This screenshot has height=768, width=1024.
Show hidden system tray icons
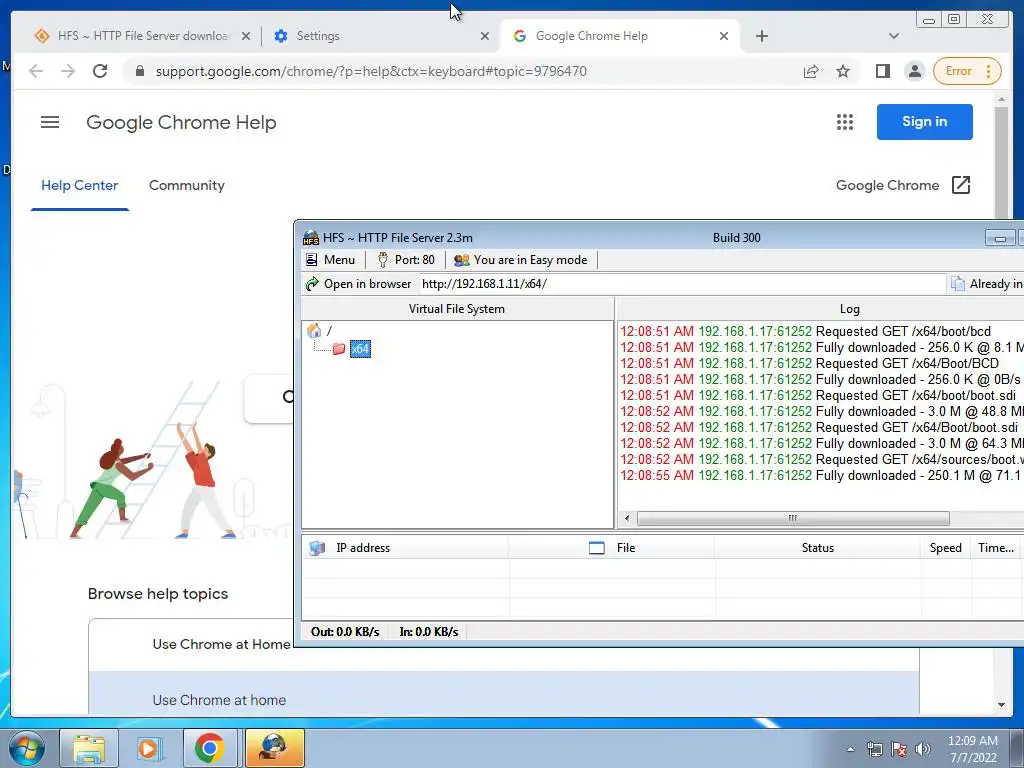pyautogui.click(x=850, y=749)
